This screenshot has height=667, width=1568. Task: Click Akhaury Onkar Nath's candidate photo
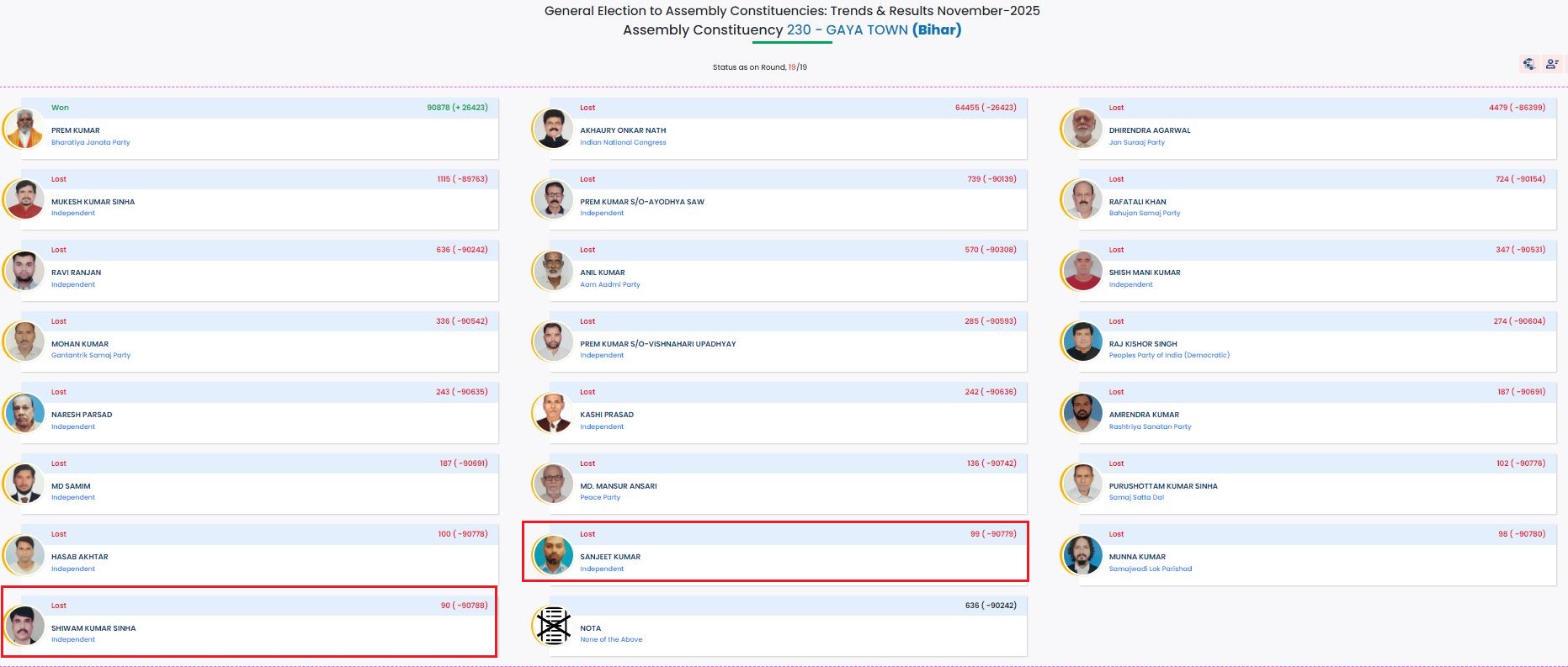[554, 129]
